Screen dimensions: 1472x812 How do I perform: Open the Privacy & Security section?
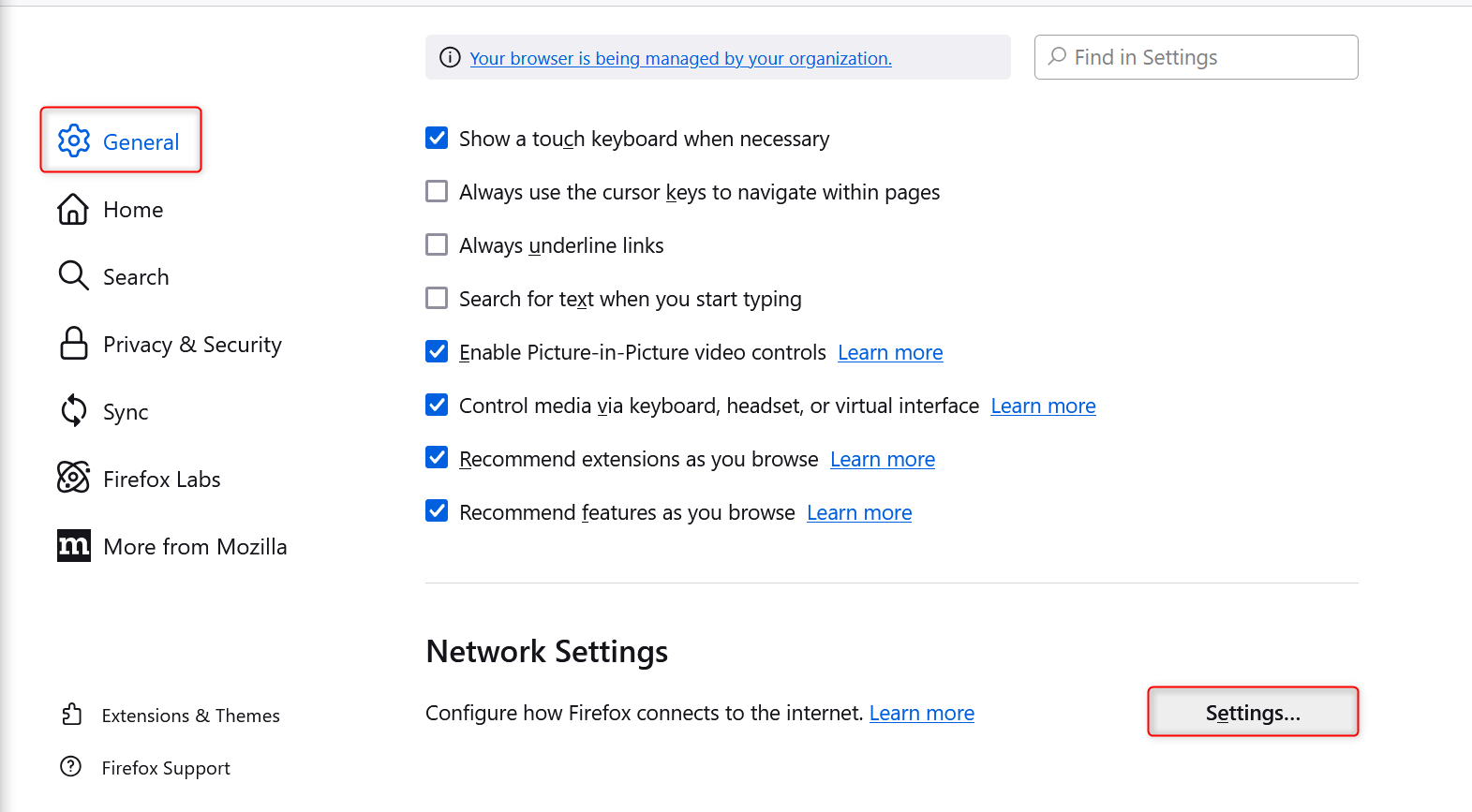(191, 345)
